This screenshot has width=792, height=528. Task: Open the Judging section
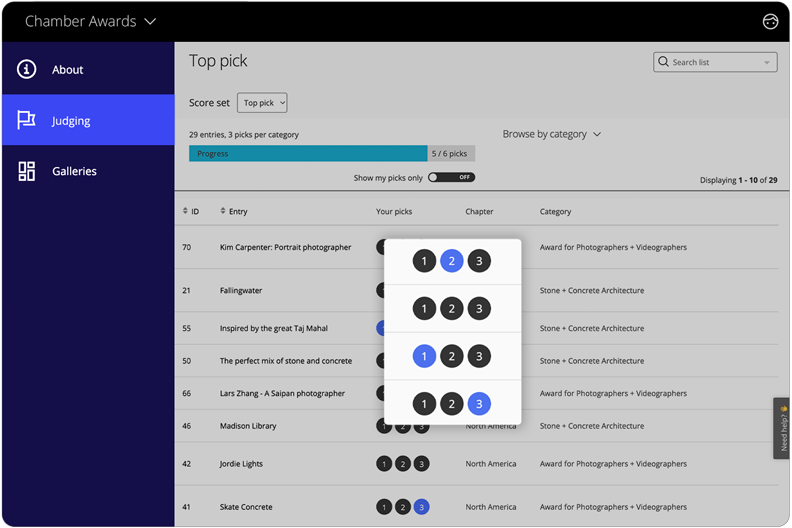[88, 120]
